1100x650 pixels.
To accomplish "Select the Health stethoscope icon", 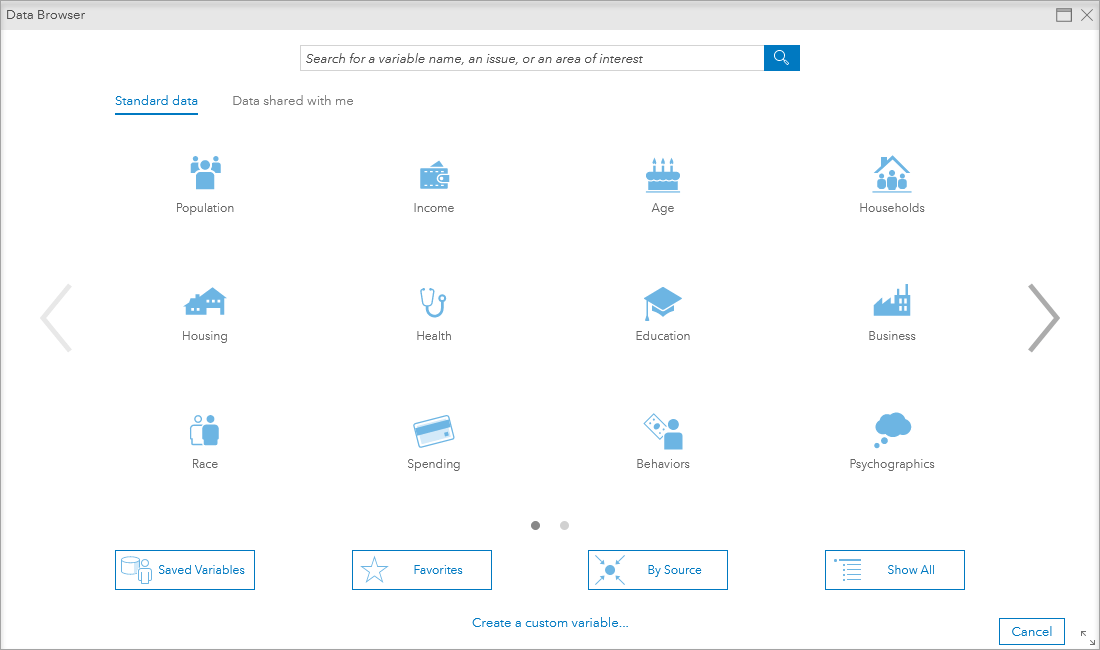I will (x=434, y=302).
